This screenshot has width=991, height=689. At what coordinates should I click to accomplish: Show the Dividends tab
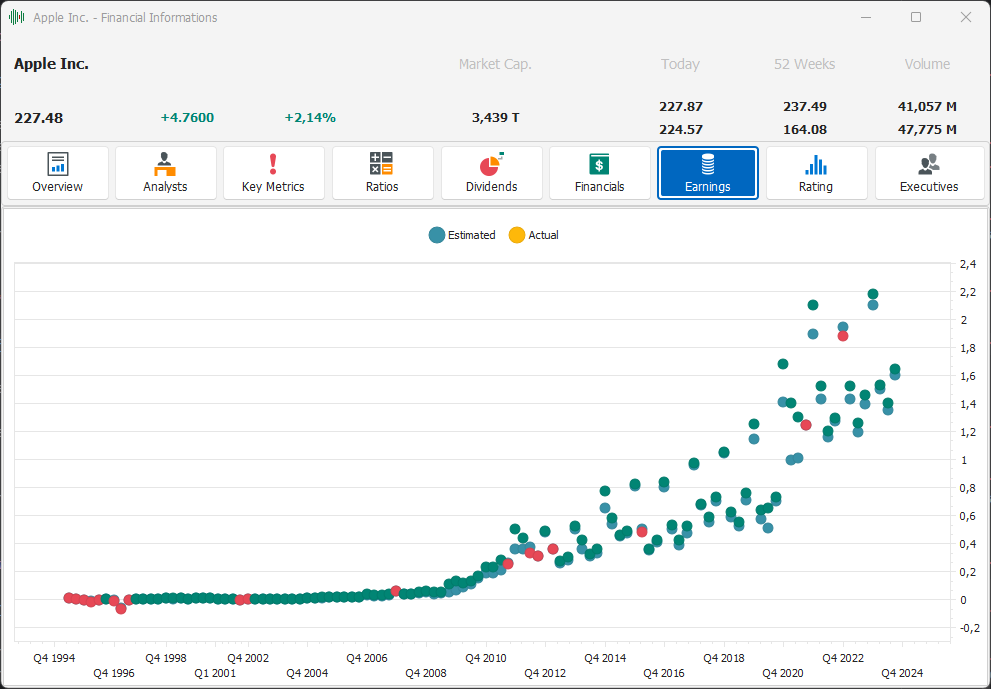click(492, 173)
